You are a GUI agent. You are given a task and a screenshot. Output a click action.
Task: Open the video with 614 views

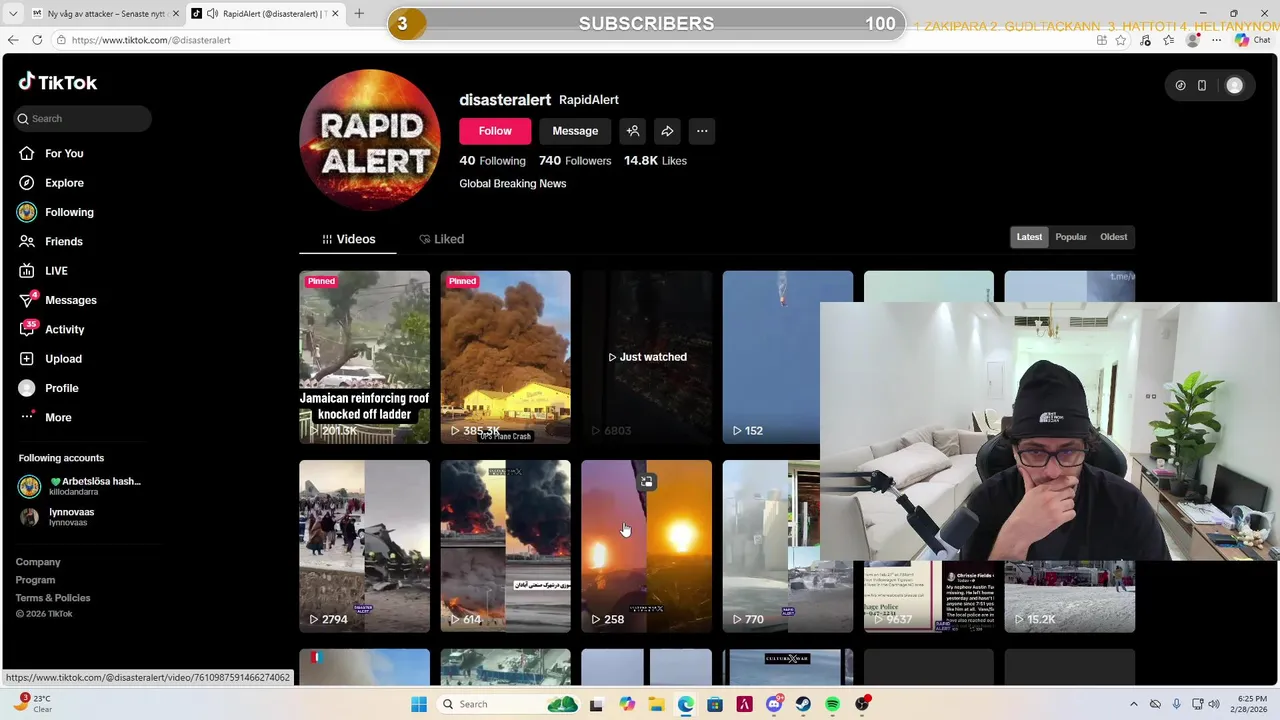pyautogui.click(x=505, y=546)
